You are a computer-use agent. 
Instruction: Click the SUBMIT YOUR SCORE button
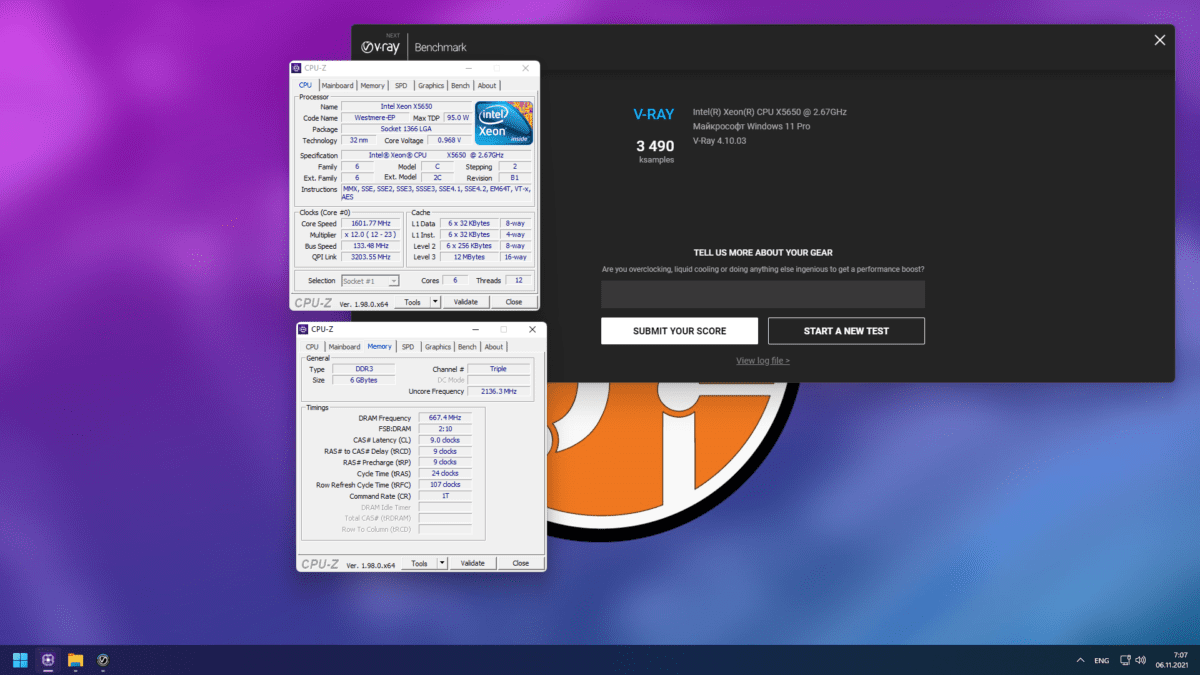pos(680,331)
